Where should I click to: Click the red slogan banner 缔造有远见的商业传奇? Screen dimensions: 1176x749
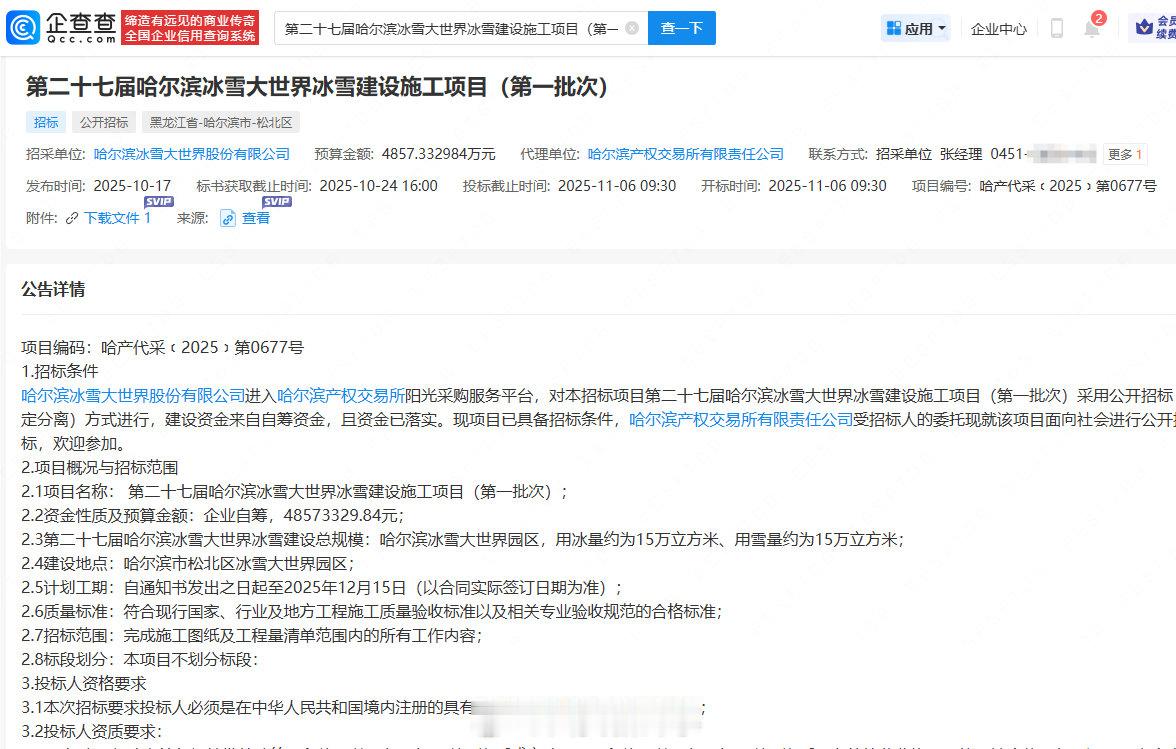(190, 28)
